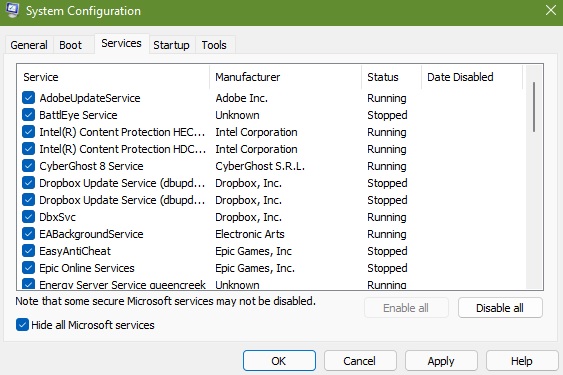
Task: Click the OK button
Action: [x=279, y=361]
